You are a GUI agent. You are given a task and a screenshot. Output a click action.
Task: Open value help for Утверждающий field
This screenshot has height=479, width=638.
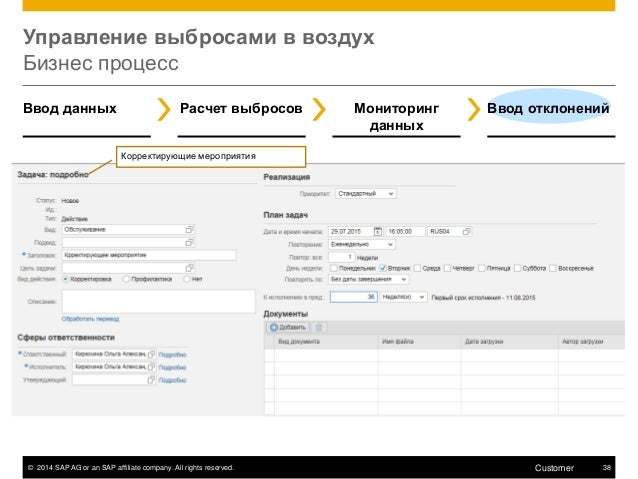(152, 380)
